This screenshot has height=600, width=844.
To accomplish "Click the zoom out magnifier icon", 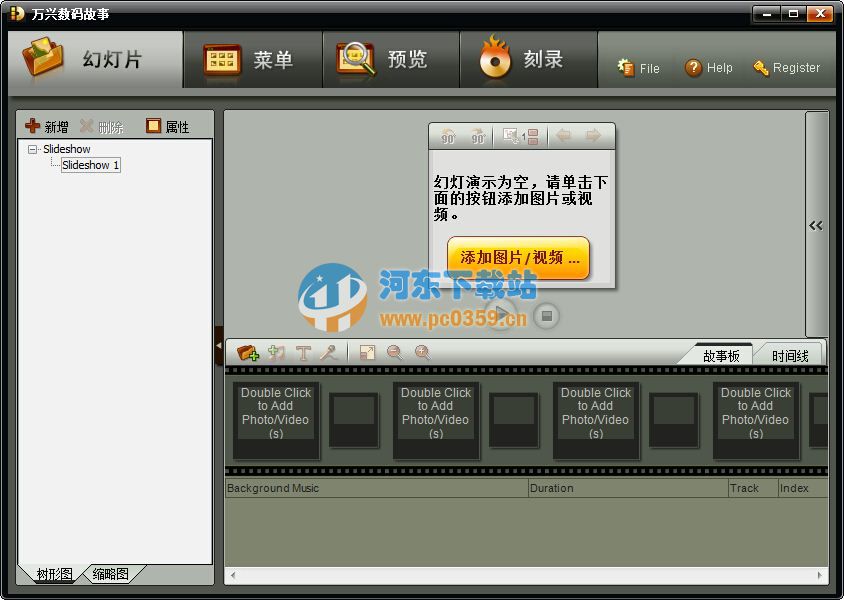I will (394, 352).
